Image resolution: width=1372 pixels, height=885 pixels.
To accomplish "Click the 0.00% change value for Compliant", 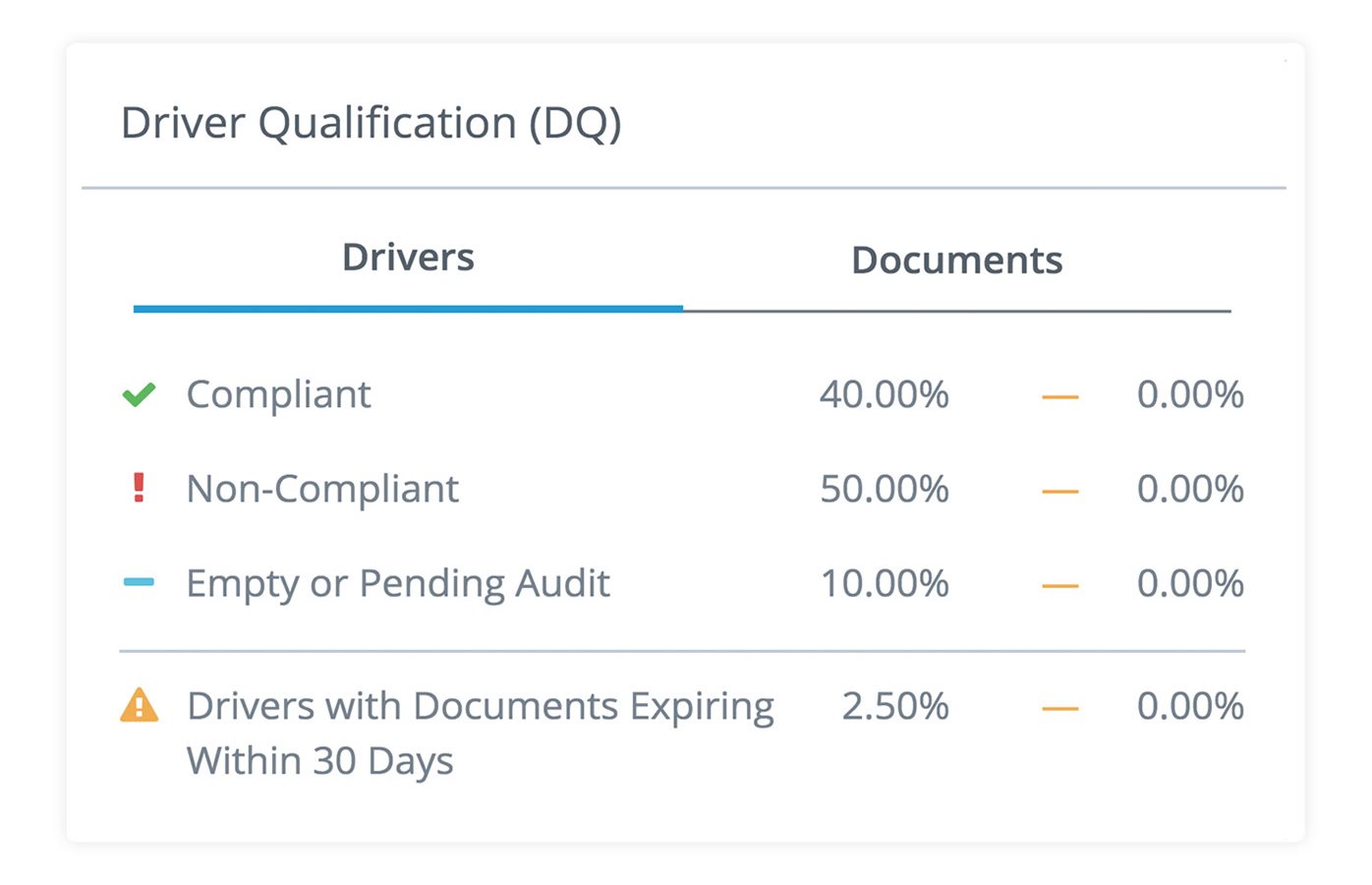I will [x=1189, y=394].
